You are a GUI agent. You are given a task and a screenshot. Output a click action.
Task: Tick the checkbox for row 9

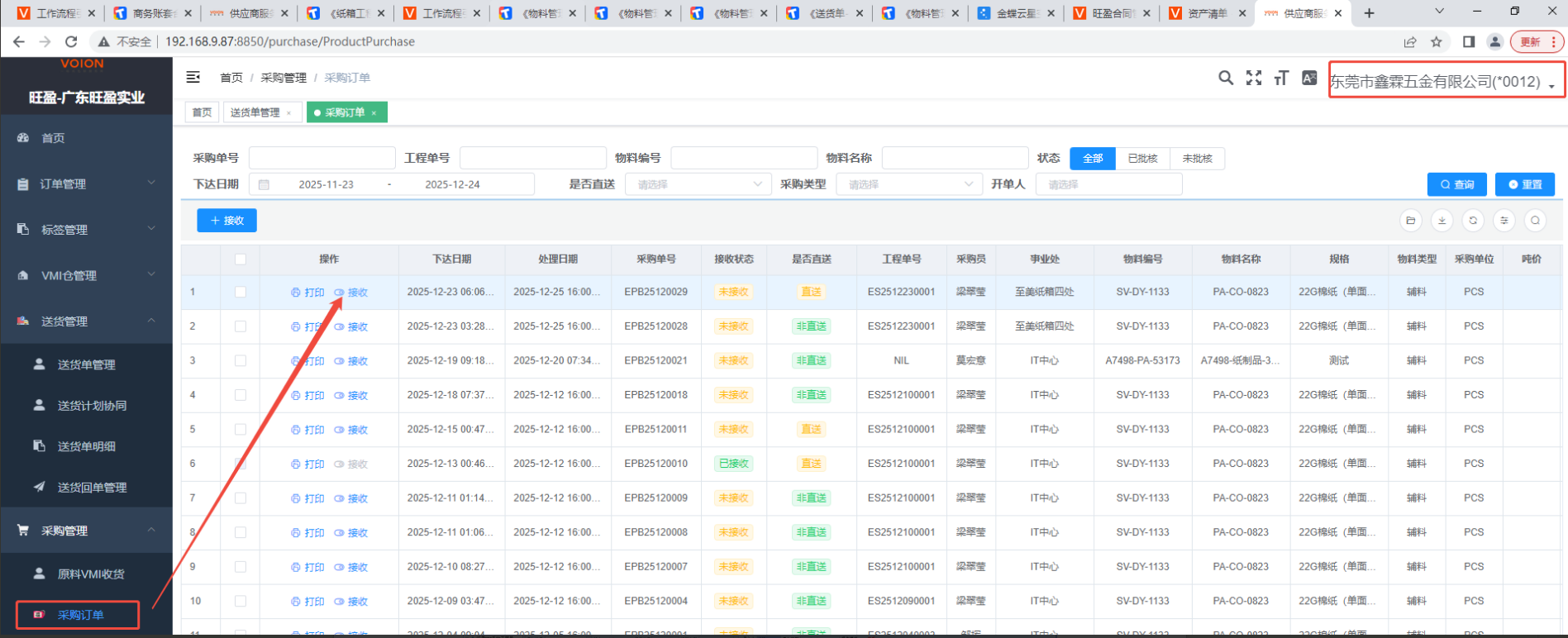[241, 566]
